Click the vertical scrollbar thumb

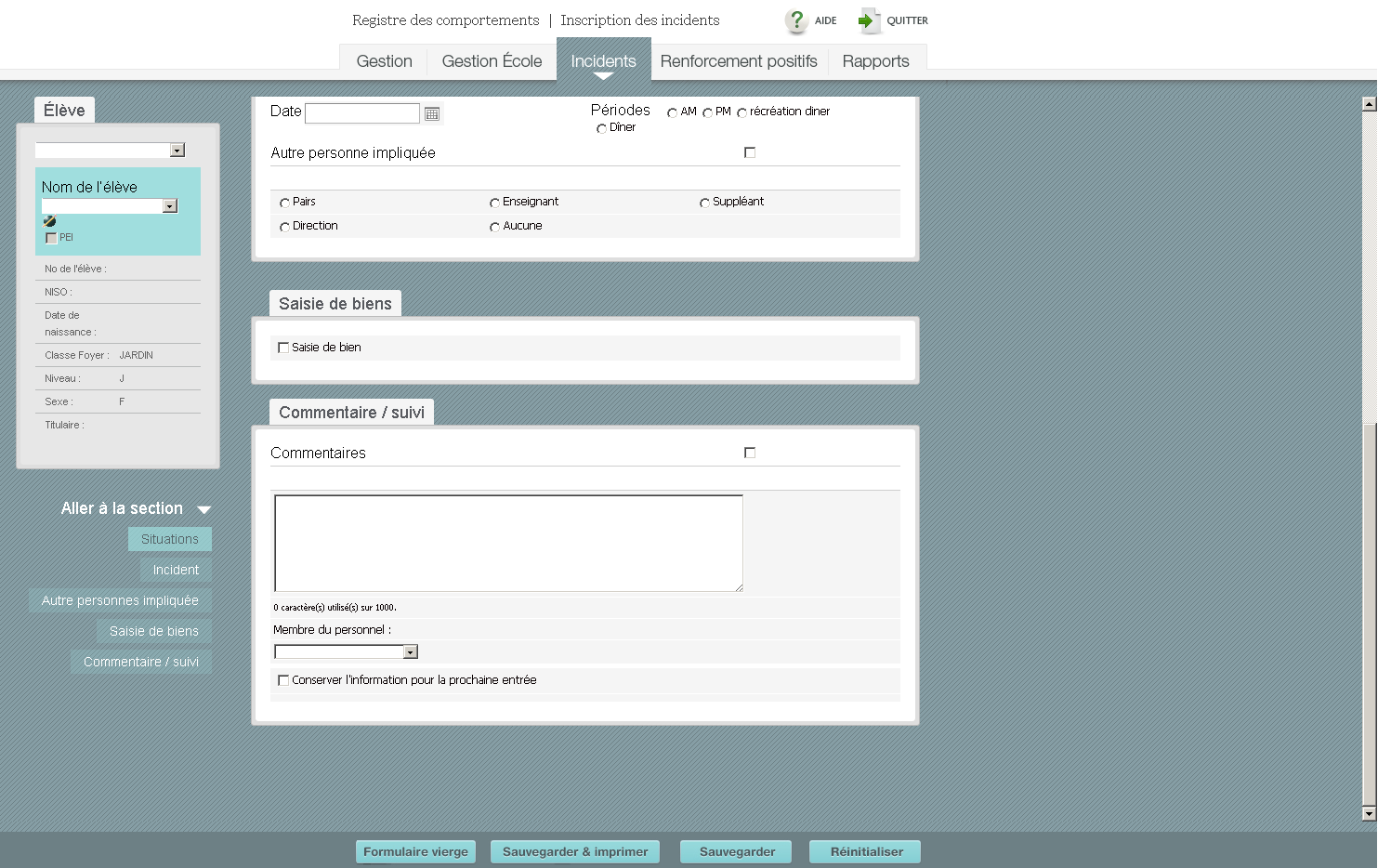tap(1369, 613)
